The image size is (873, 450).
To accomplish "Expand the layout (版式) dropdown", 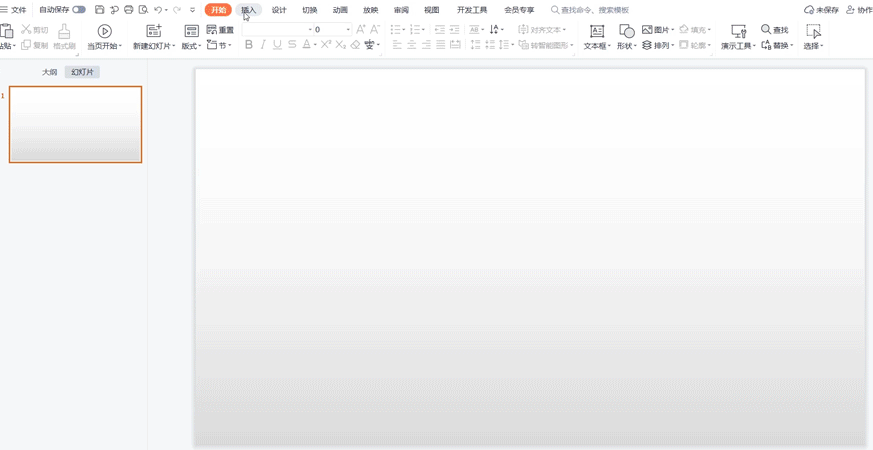I will 191,46.
